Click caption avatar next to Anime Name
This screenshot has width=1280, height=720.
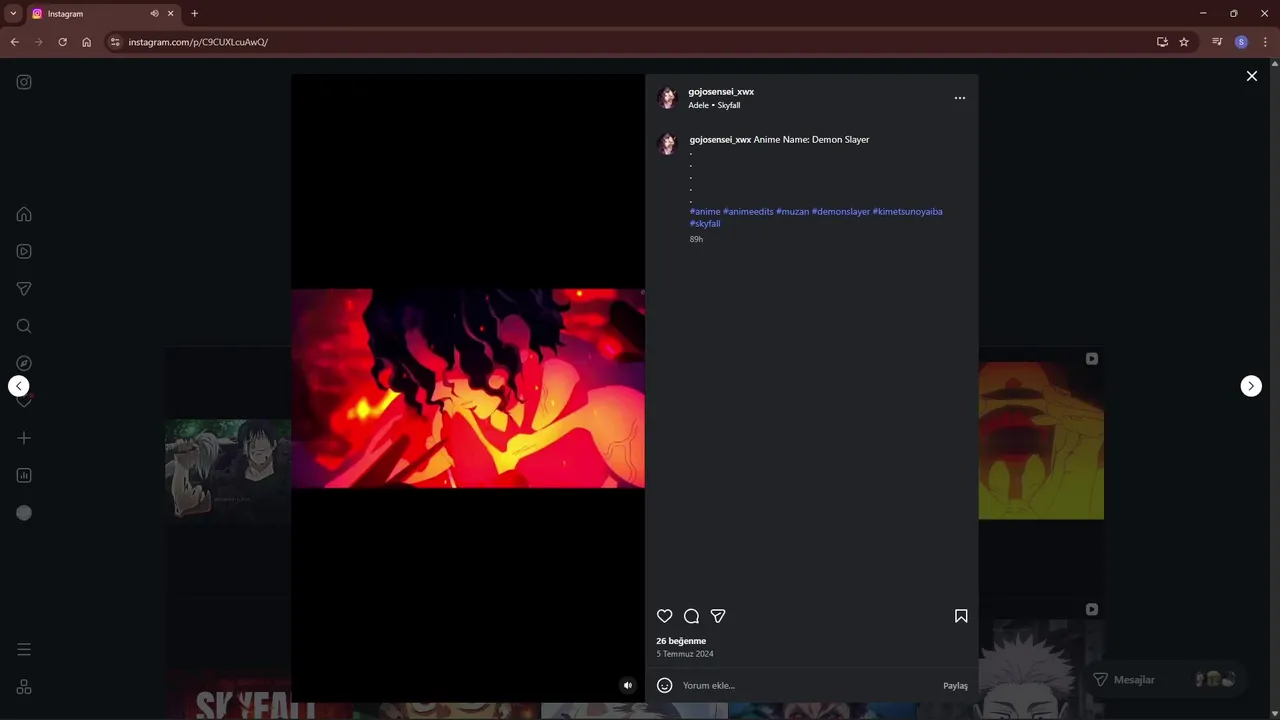[x=667, y=144]
